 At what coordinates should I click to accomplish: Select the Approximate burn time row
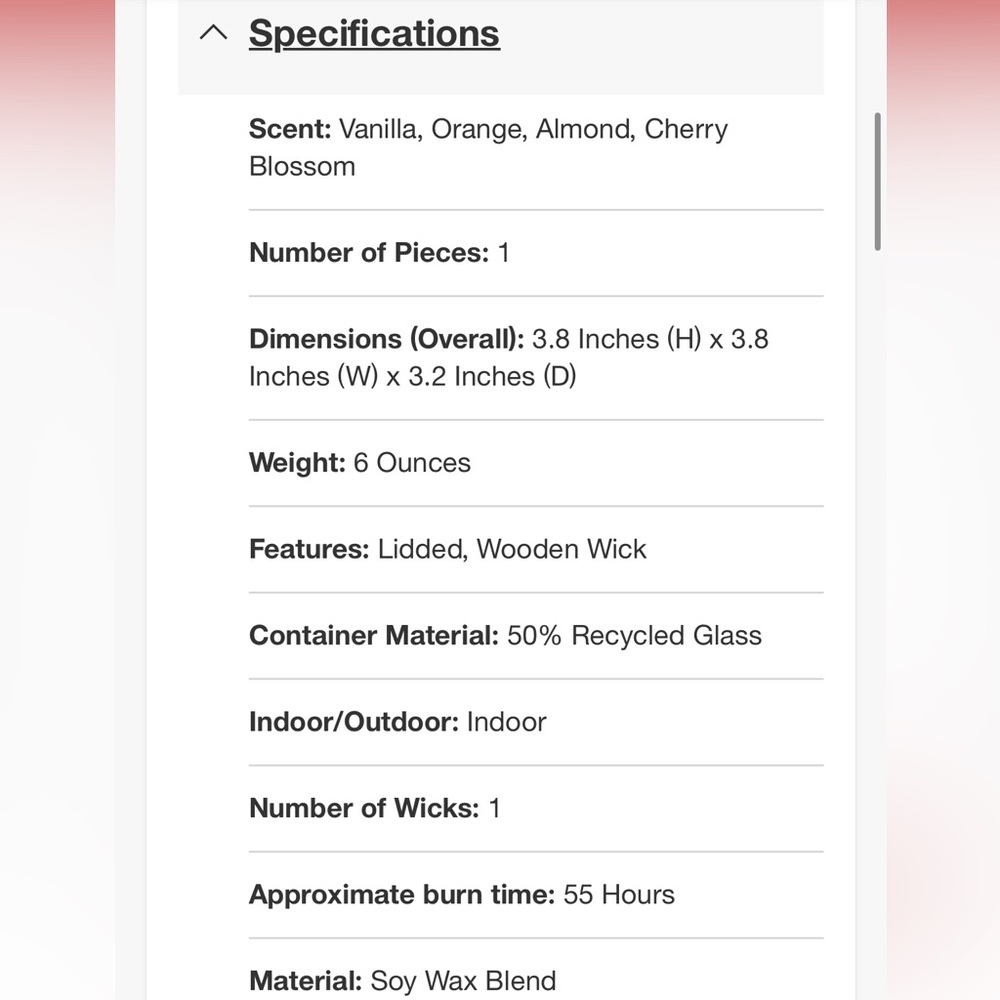pyautogui.click(x=536, y=895)
